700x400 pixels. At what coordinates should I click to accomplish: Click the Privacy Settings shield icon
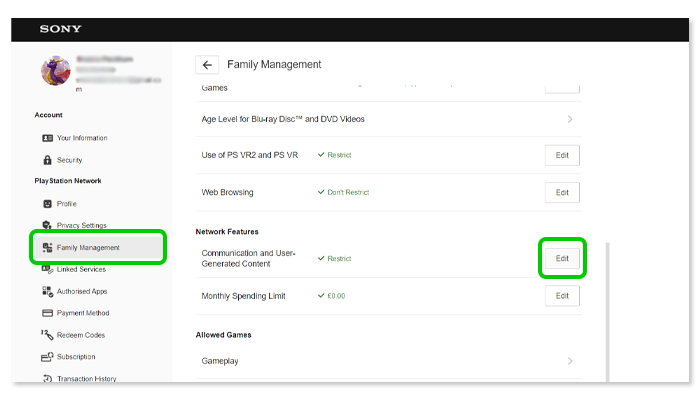(47, 225)
